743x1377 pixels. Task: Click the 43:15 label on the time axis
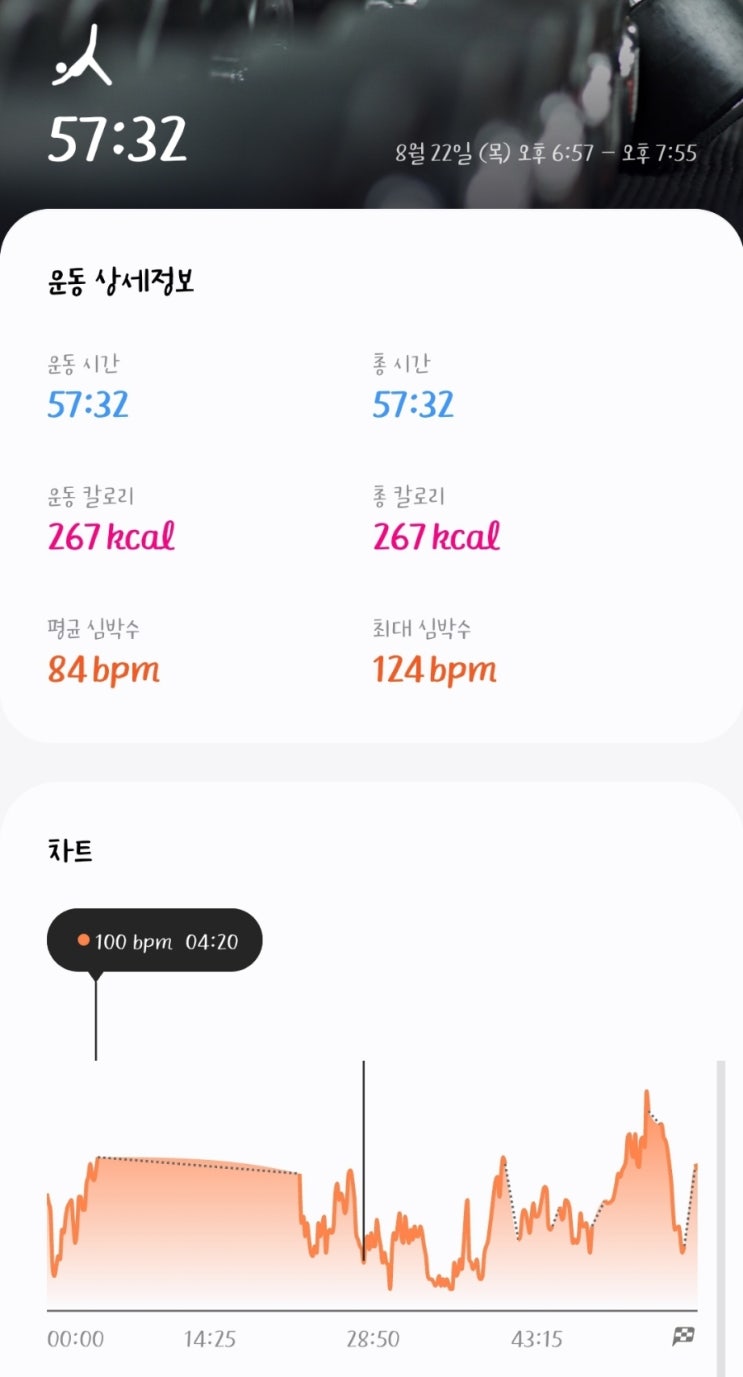point(536,1339)
